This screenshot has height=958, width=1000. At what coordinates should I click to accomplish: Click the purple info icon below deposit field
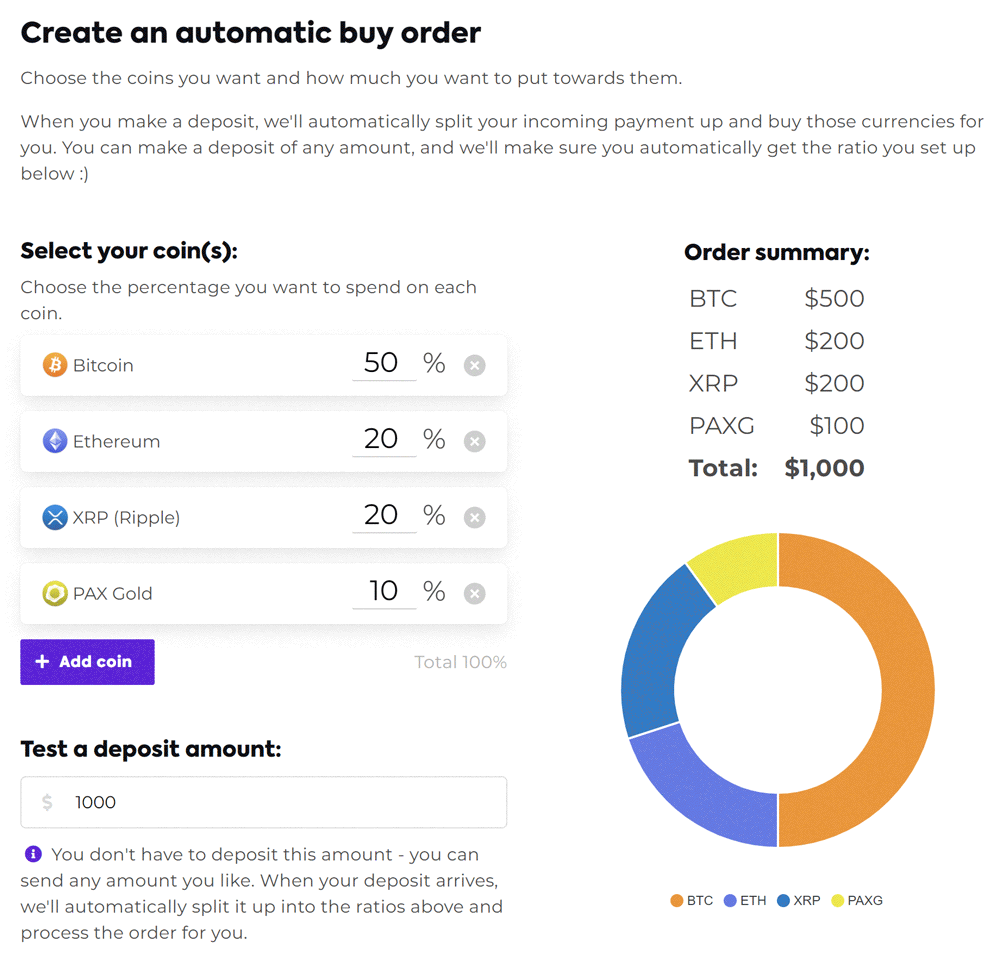click(33, 854)
